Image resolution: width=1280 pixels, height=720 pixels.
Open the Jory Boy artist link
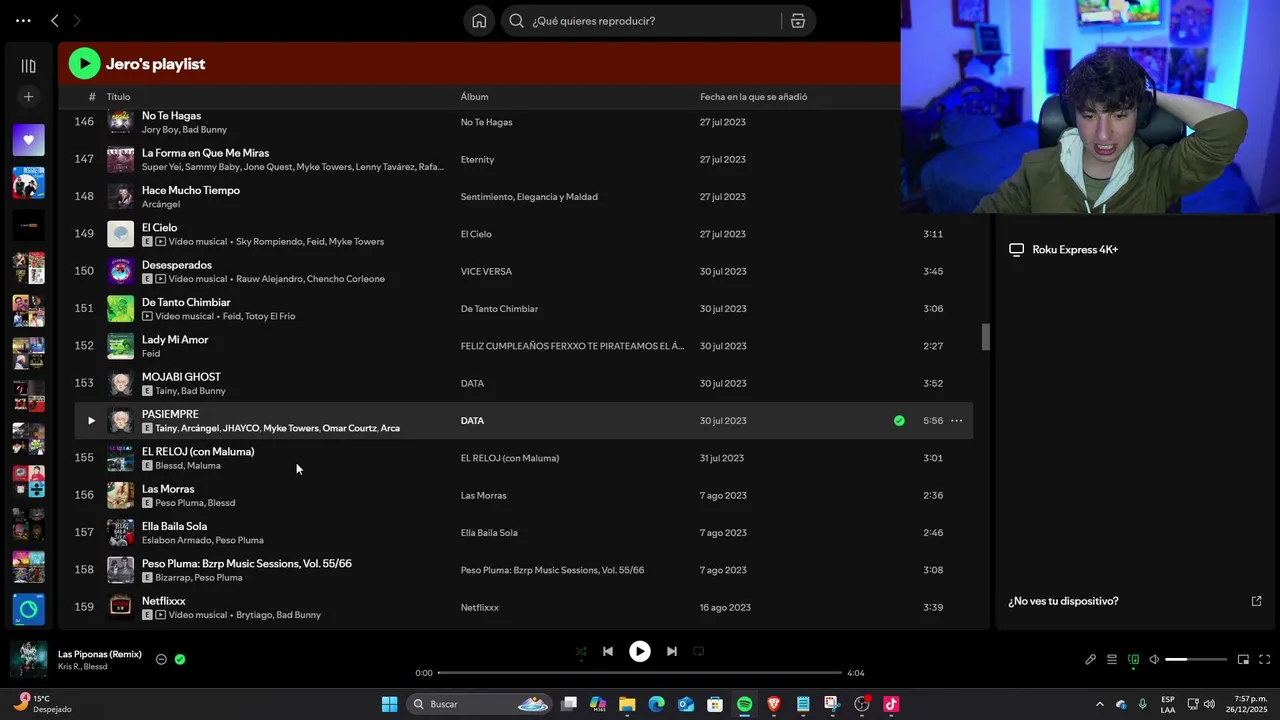pyautogui.click(x=159, y=130)
